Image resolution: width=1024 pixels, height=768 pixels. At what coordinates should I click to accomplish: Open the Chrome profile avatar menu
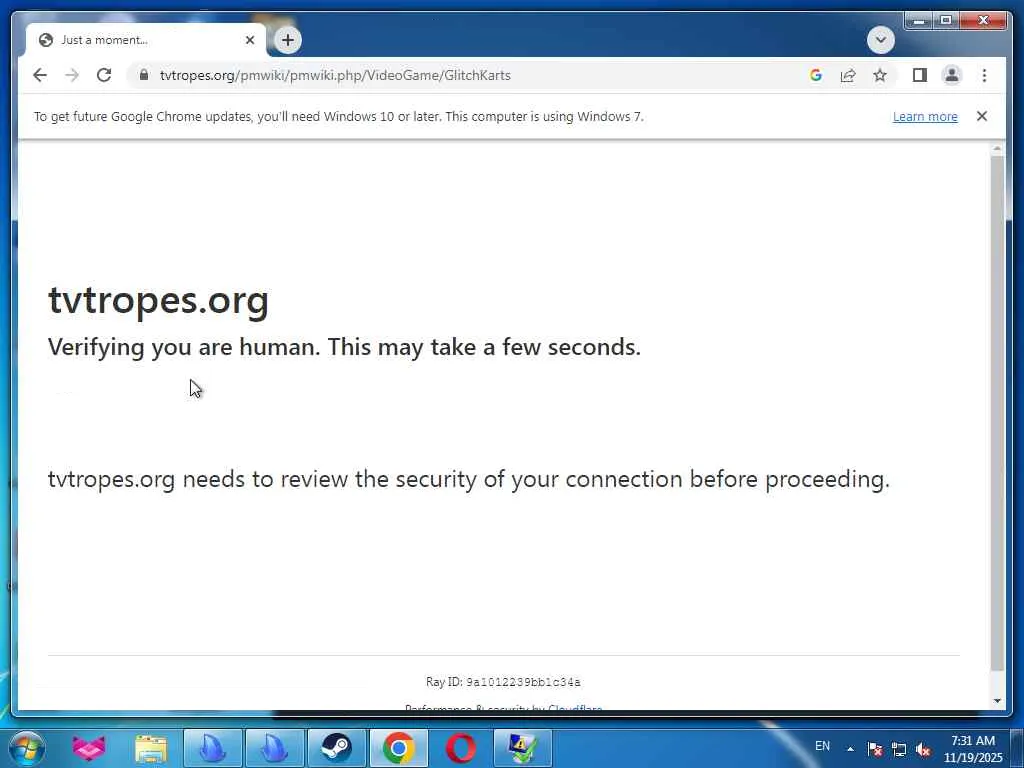point(952,75)
